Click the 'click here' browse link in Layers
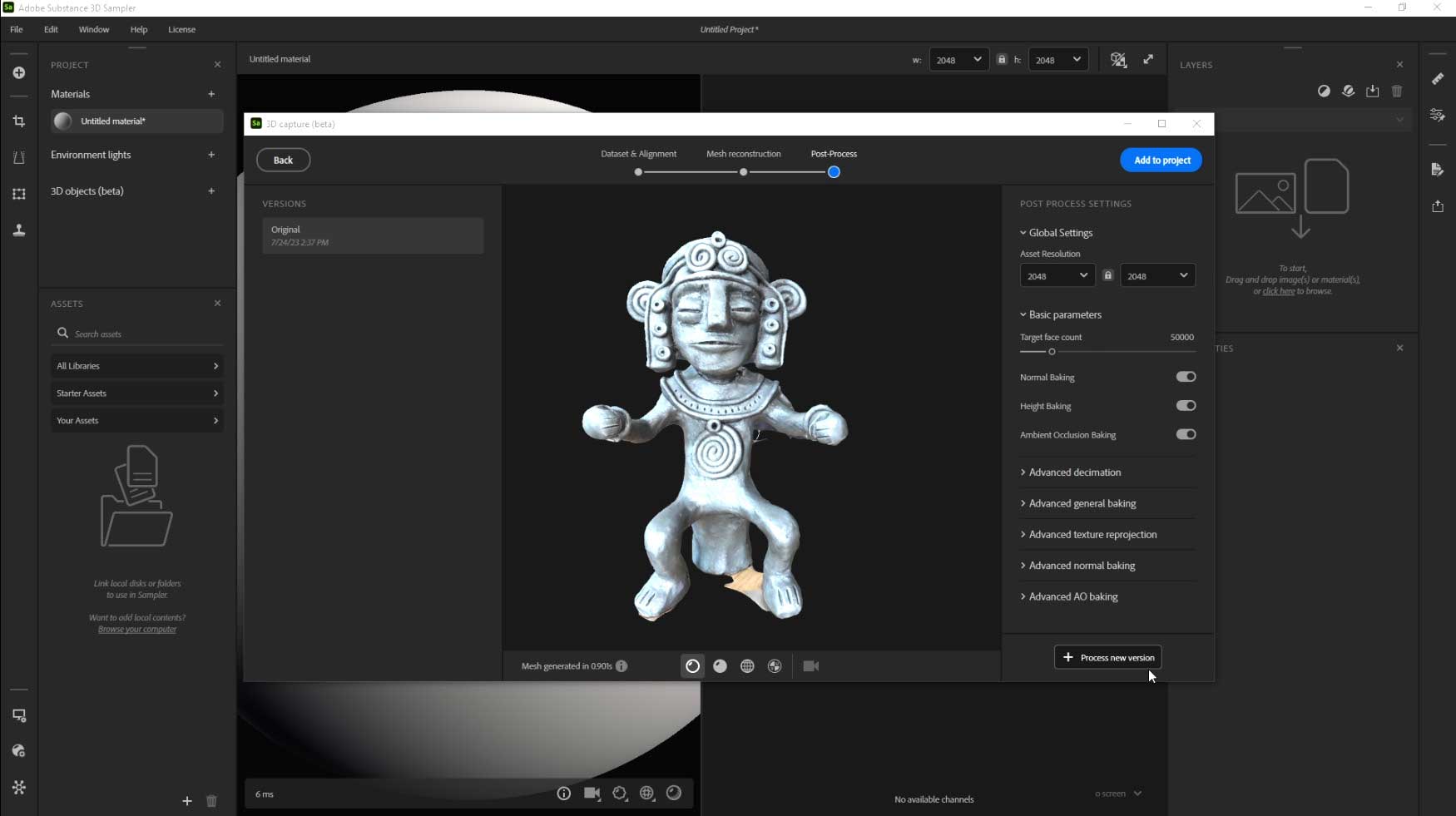 1279,291
